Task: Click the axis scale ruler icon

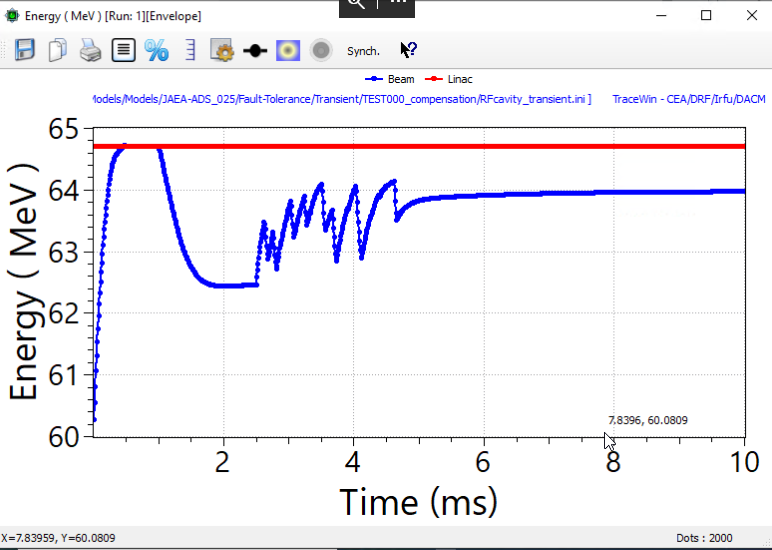Action: (x=189, y=50)
